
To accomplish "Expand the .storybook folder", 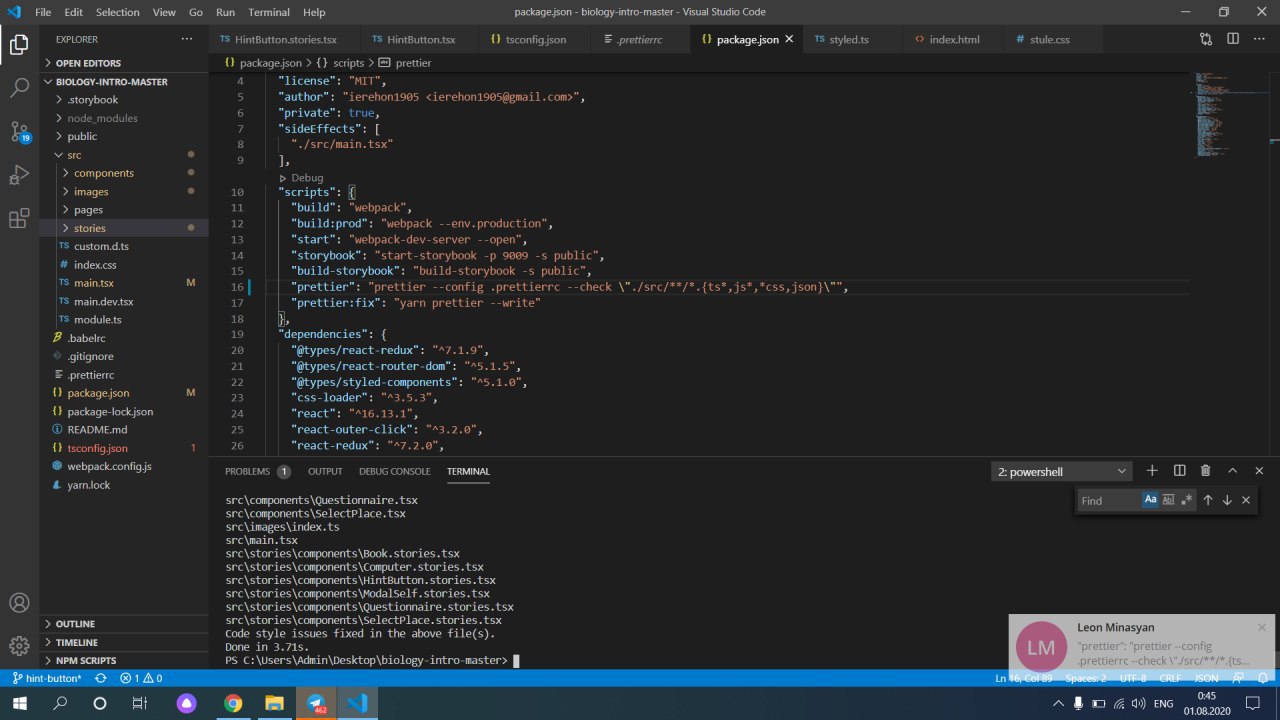I will click(125, 100).
